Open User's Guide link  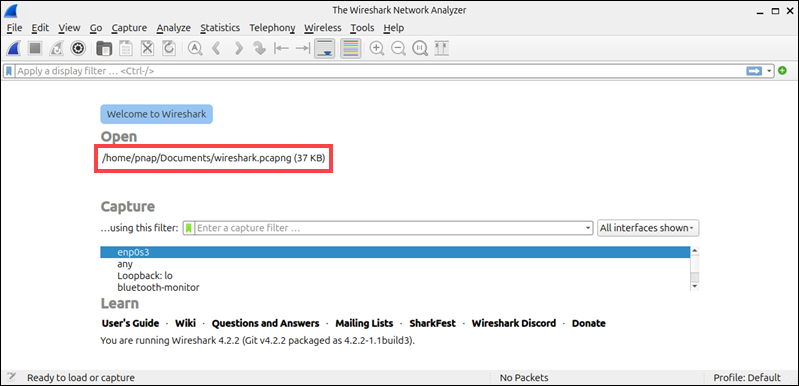130,323
